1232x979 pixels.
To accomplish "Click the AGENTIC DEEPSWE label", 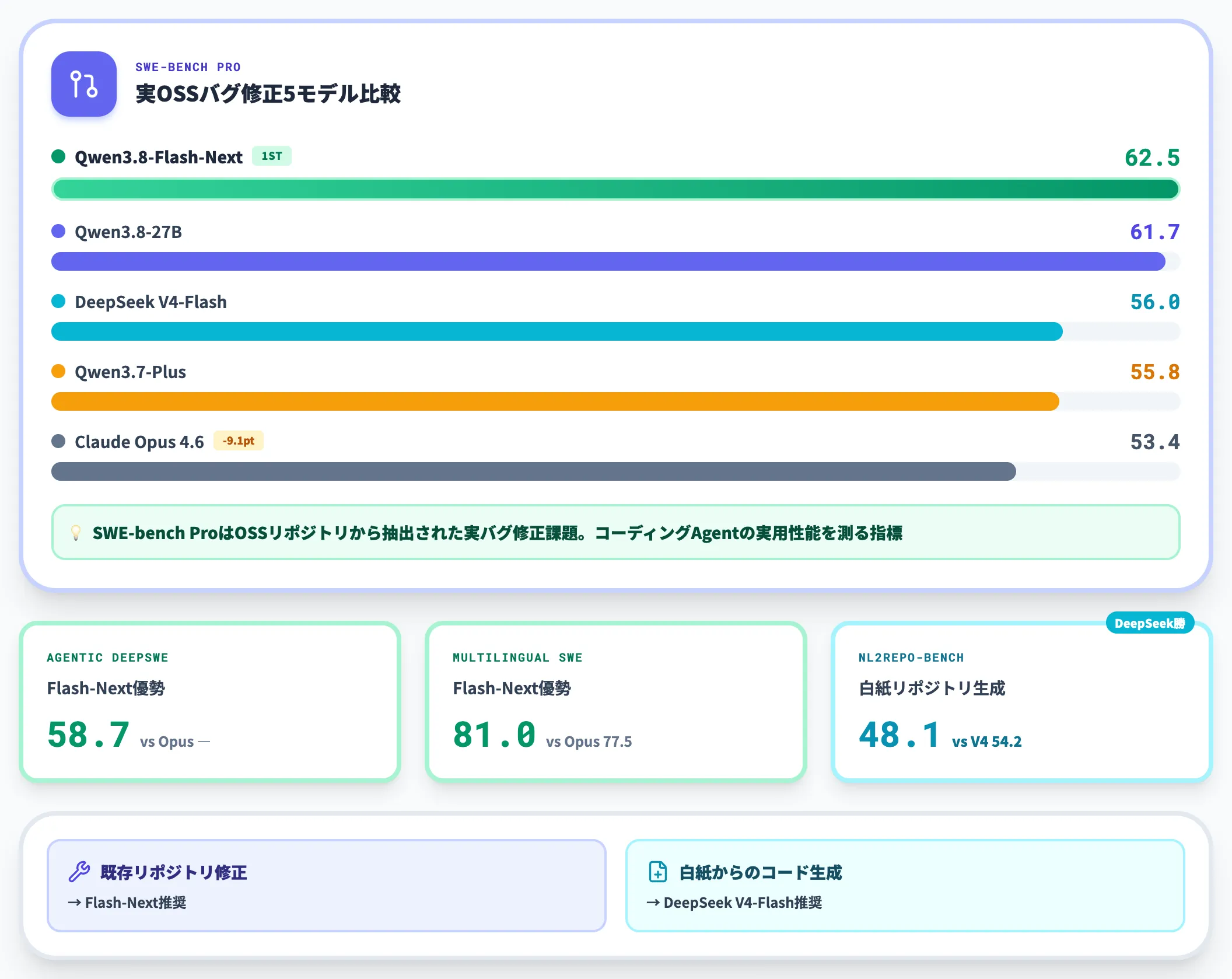I will [107, 658].
